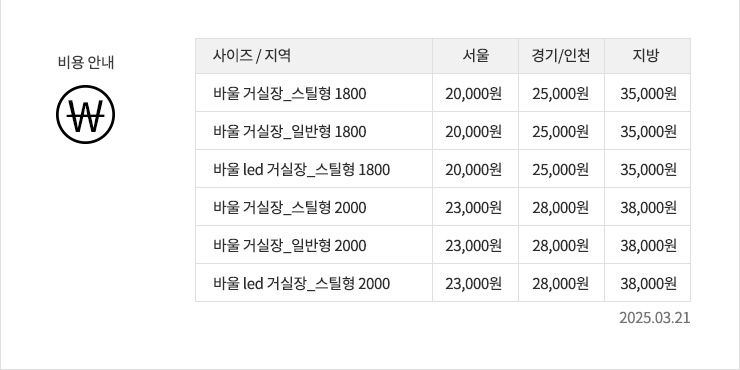
Task: Select row 바울 거실장_스틸형 1800
Action: [443, 93]
